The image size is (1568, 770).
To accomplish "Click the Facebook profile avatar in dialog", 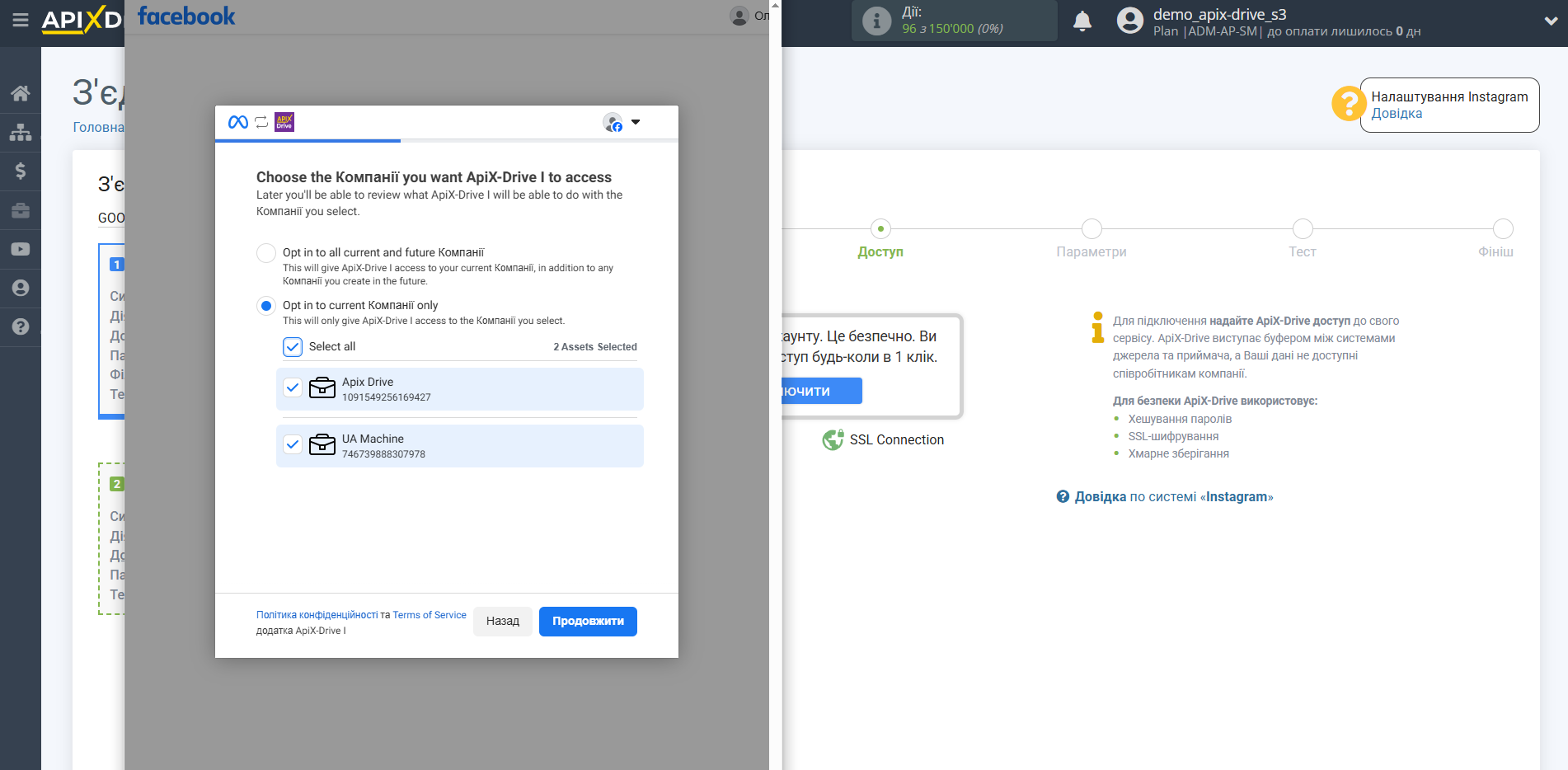I will click(613, 122).
